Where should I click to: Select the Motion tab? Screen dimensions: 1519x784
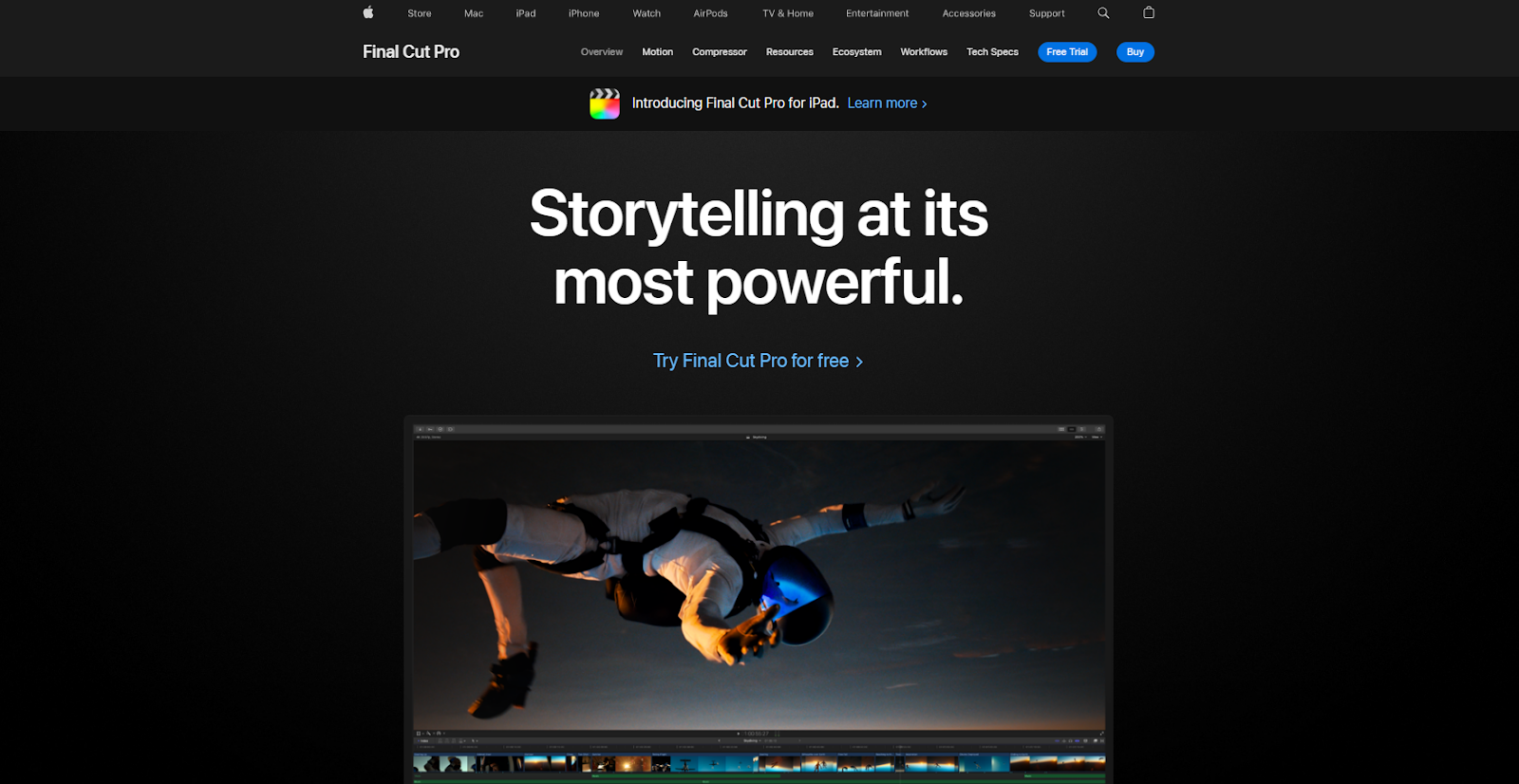pos(657,52)
